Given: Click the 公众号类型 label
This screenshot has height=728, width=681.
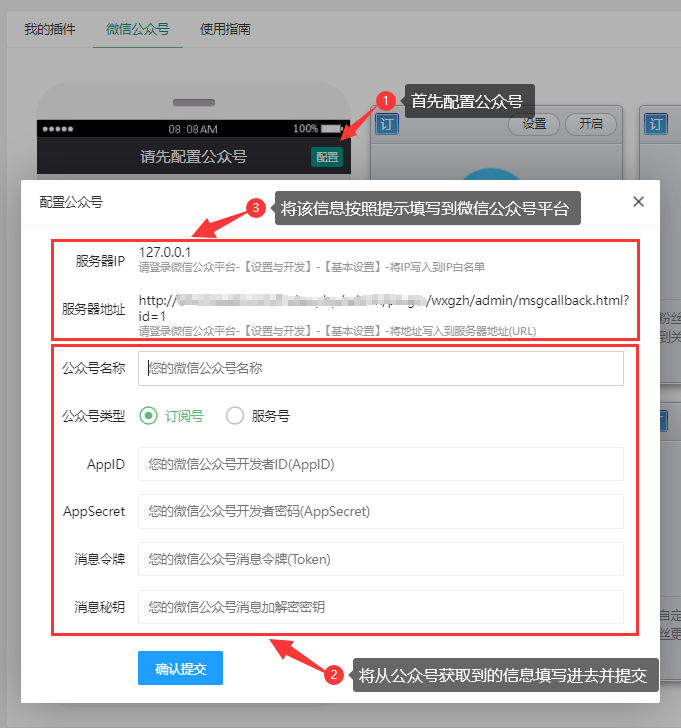Looking at the screenshot, I should (x=94, y=416).
